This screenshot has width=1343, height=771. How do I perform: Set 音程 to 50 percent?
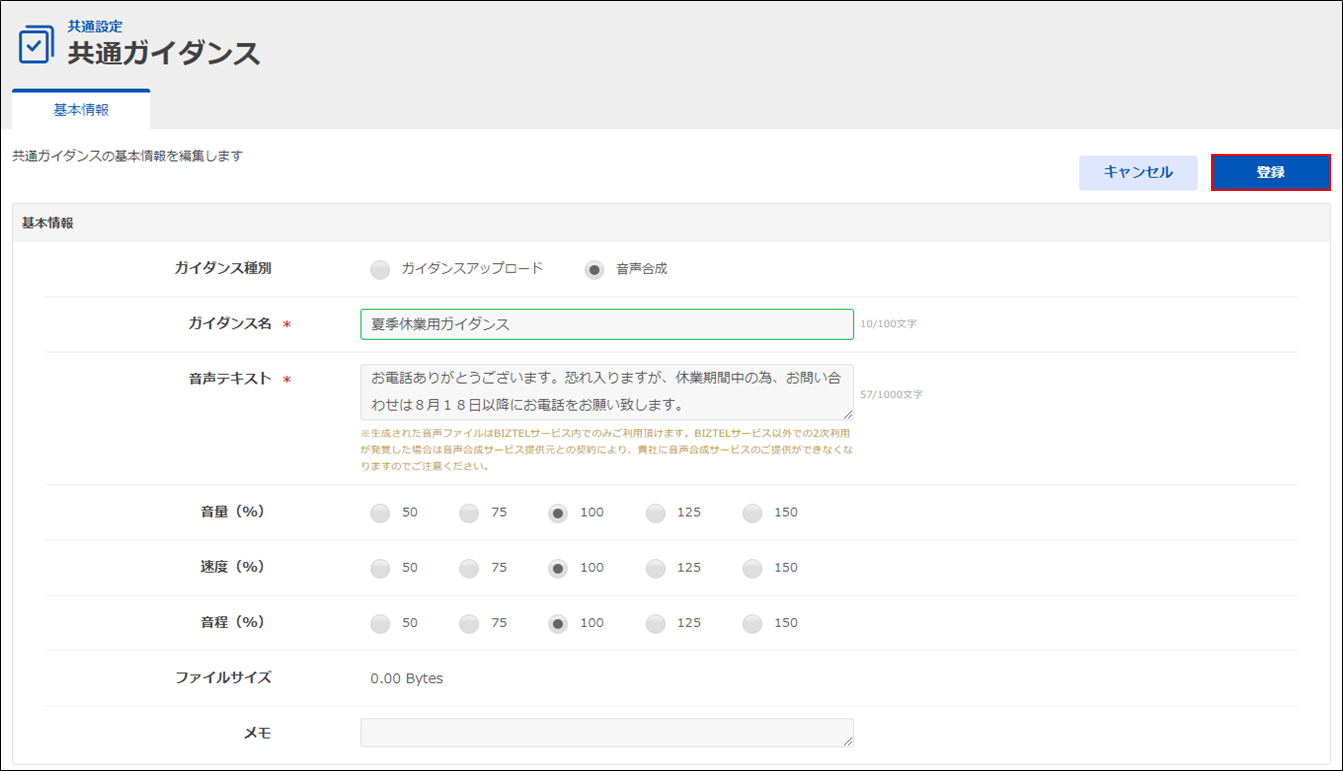[x=380, y=623]
